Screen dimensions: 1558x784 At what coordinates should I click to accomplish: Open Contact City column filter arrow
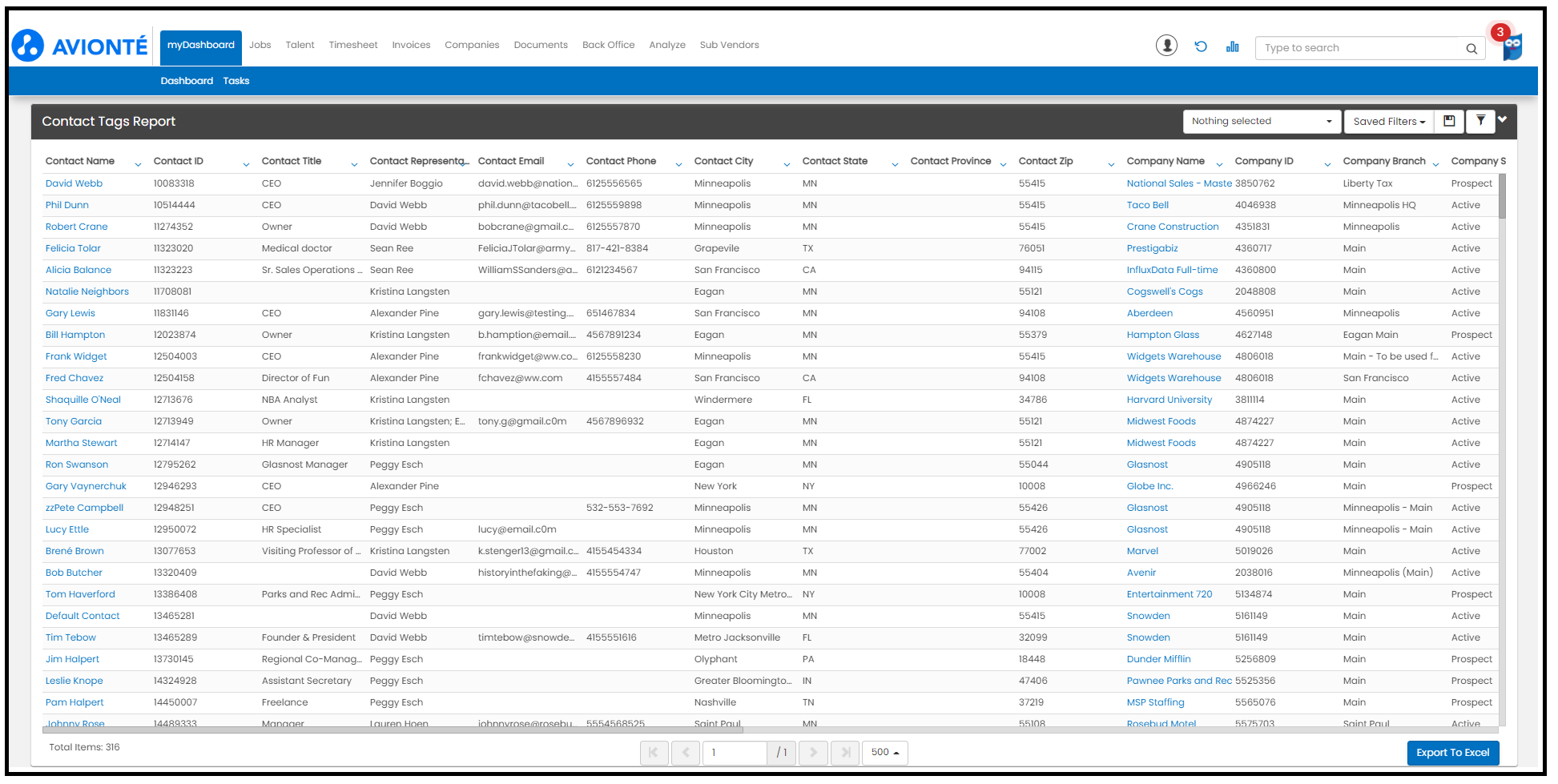(x=787, y=164)
